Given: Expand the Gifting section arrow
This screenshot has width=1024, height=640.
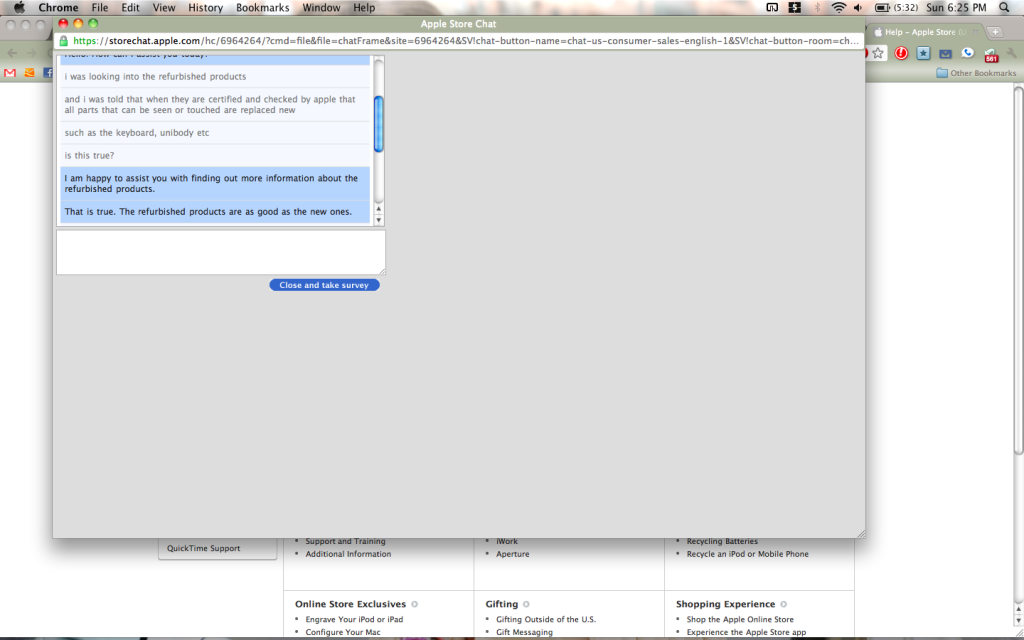Looking at the screenshot, I should click(x=526, y=604).
